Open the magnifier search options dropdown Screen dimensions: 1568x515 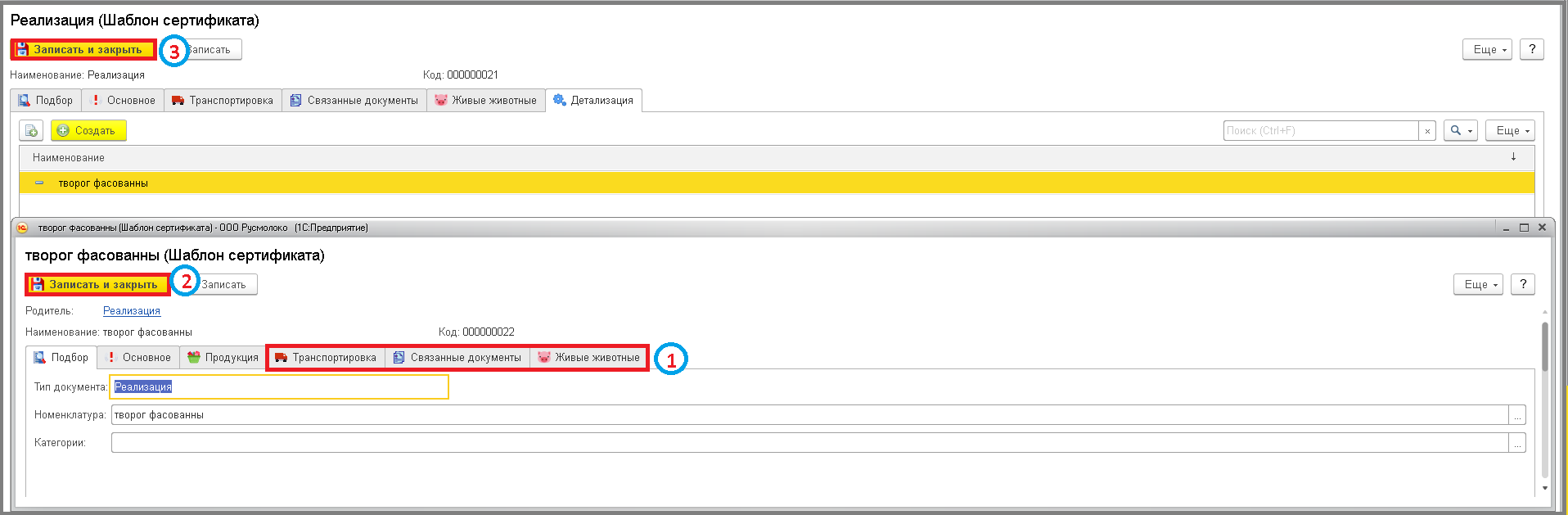[1461, 131]
